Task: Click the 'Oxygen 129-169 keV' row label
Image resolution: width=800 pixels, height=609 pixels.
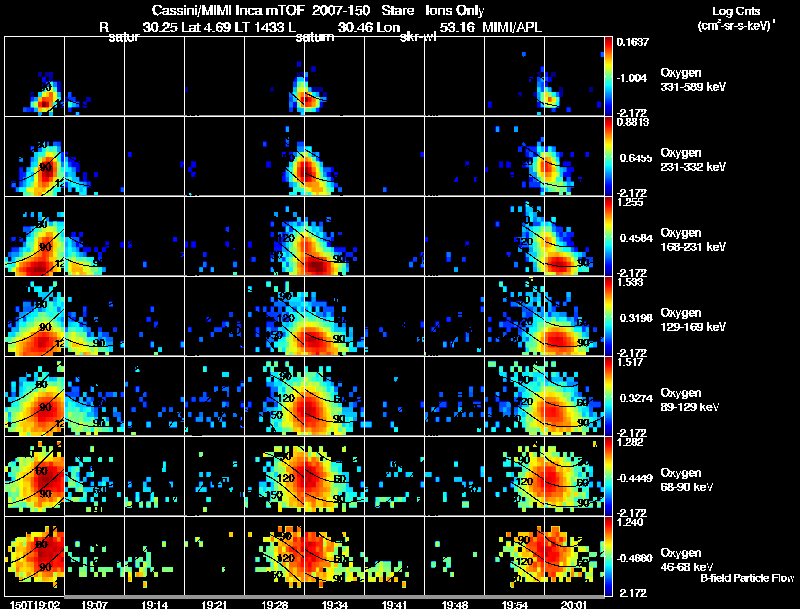Action: (693, 320)
